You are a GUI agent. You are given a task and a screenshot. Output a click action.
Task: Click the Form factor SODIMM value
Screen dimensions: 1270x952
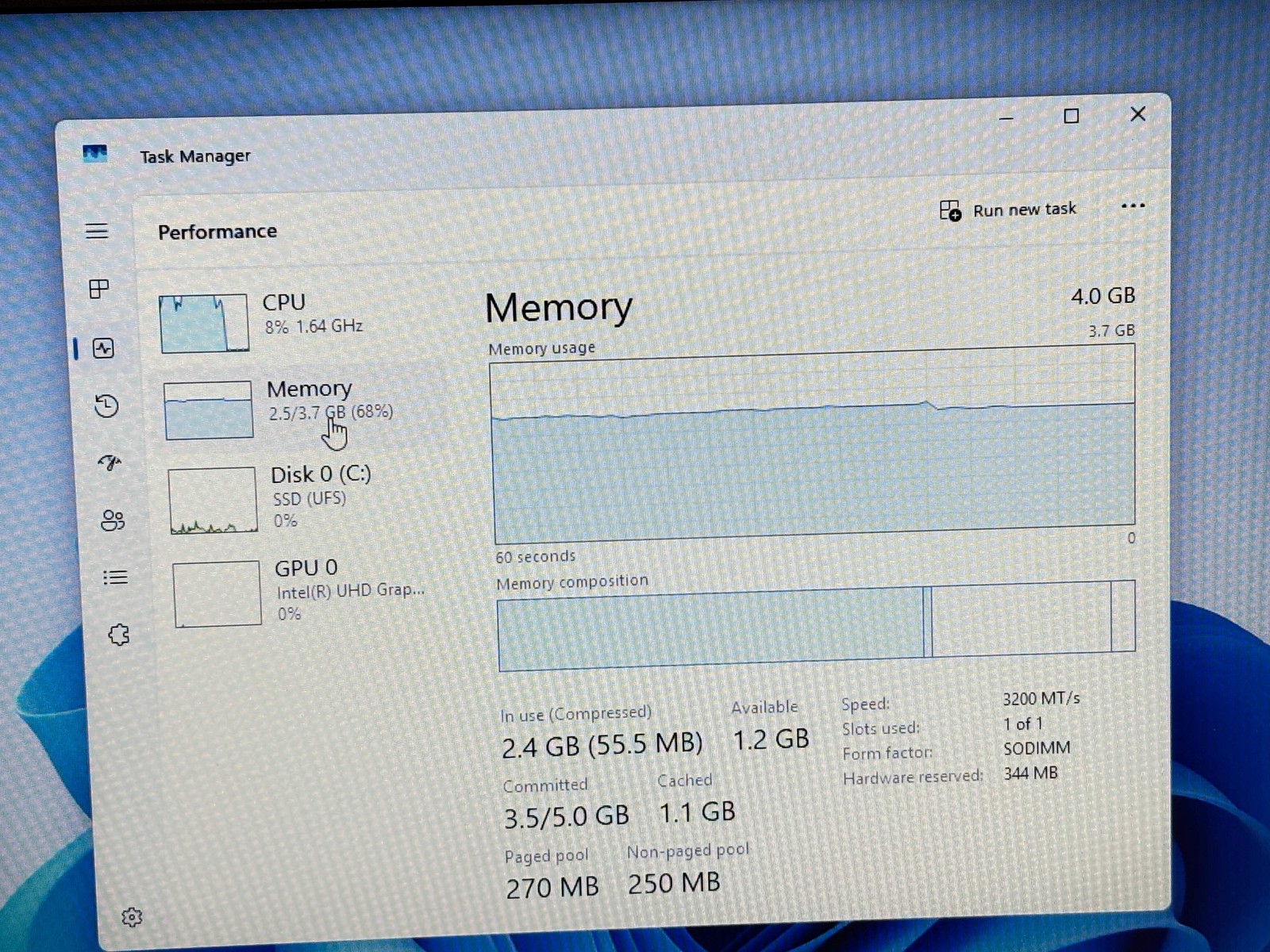click(1037, 748)
